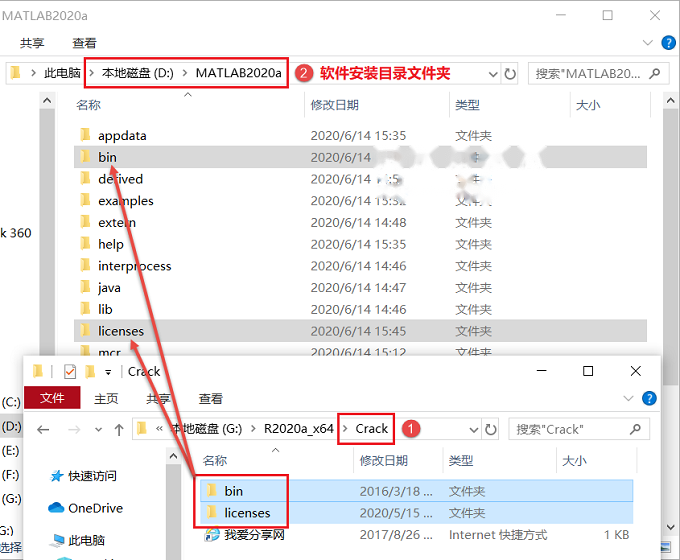
Task: Go forward in the Crack window
Action: [x=74, y=429]
